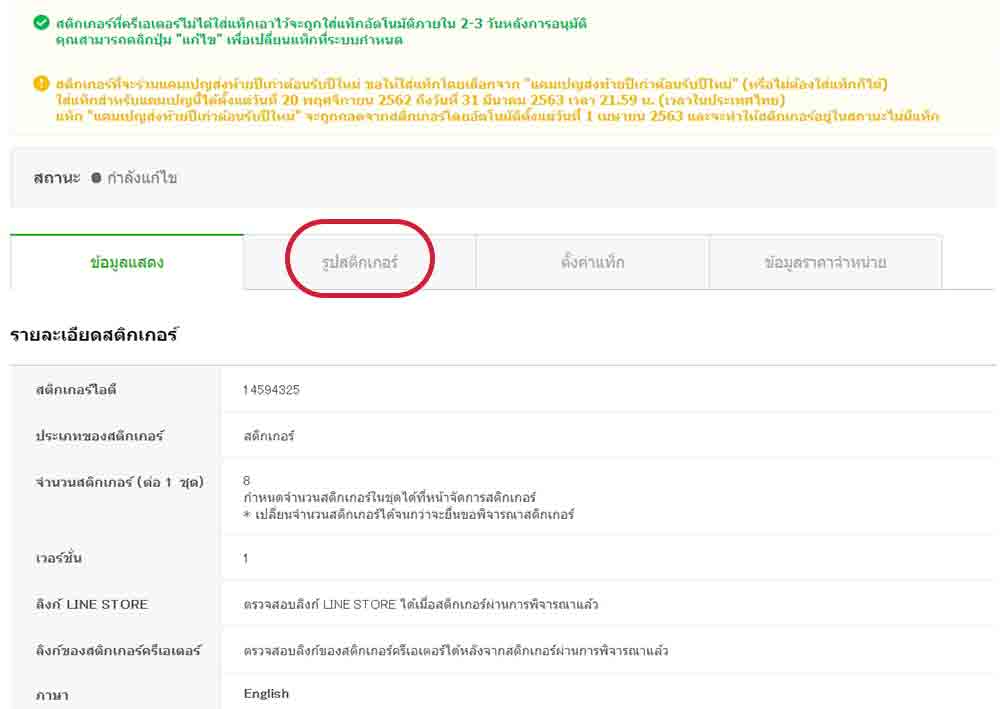Click the sticker count value 8
The height and width of the screenshot is (709, 1000).
pos(247,481)
